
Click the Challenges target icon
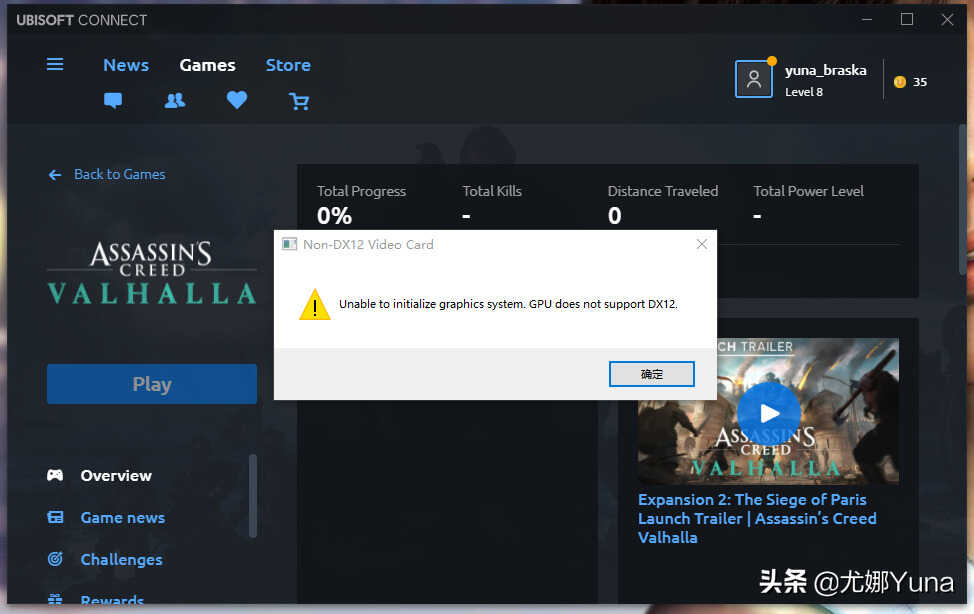click(x=55, y=559)
